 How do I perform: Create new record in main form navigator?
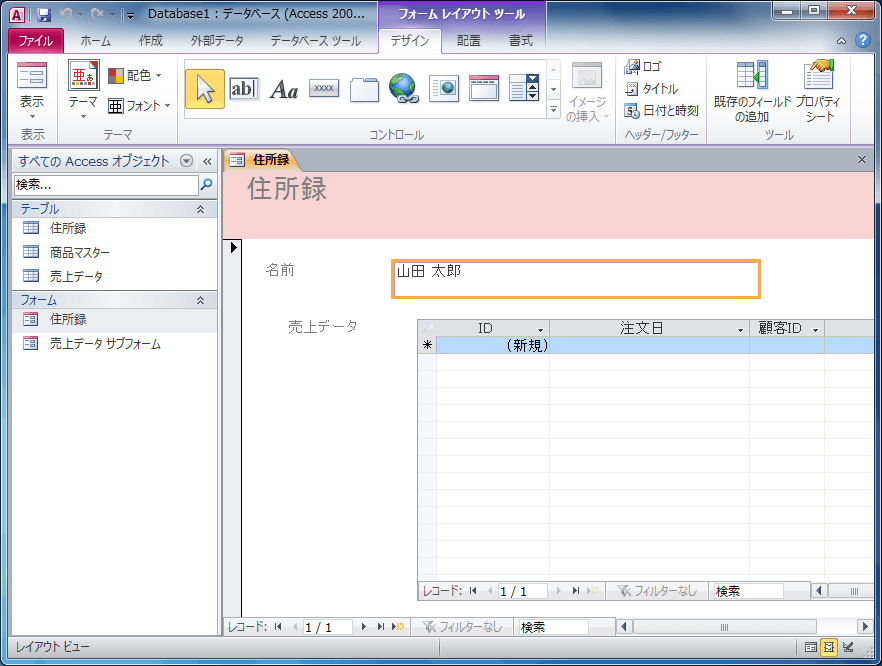(398, 627)
